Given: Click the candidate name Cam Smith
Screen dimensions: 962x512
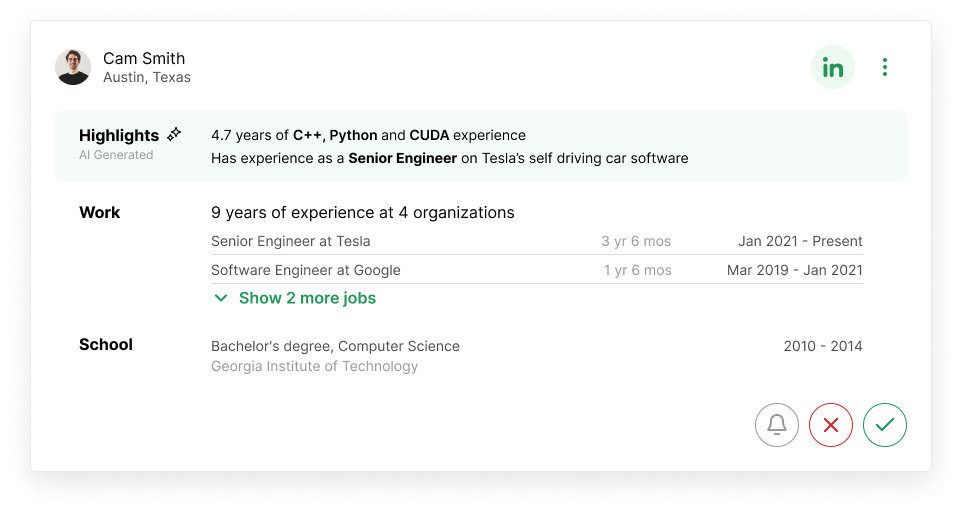Looking at the screenshot, I should [x=144, y=58].
